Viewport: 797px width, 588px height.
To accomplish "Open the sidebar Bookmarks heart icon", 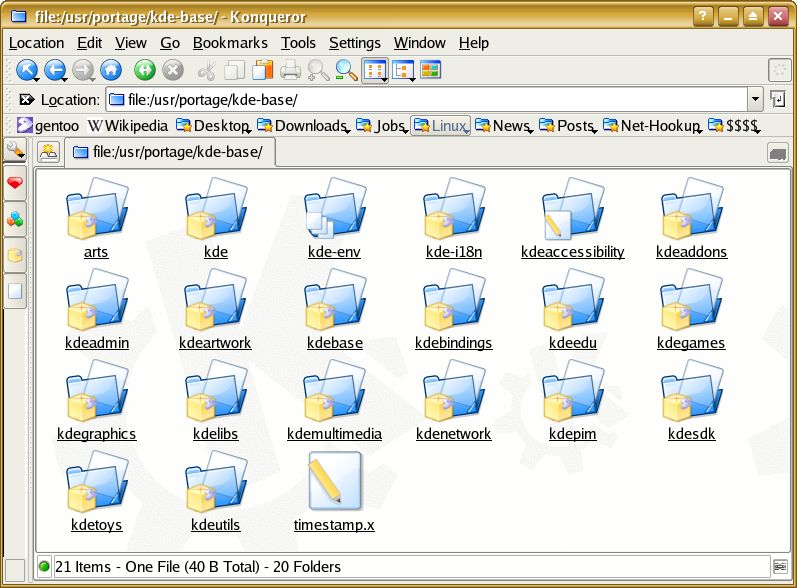I will coord(15,182).
